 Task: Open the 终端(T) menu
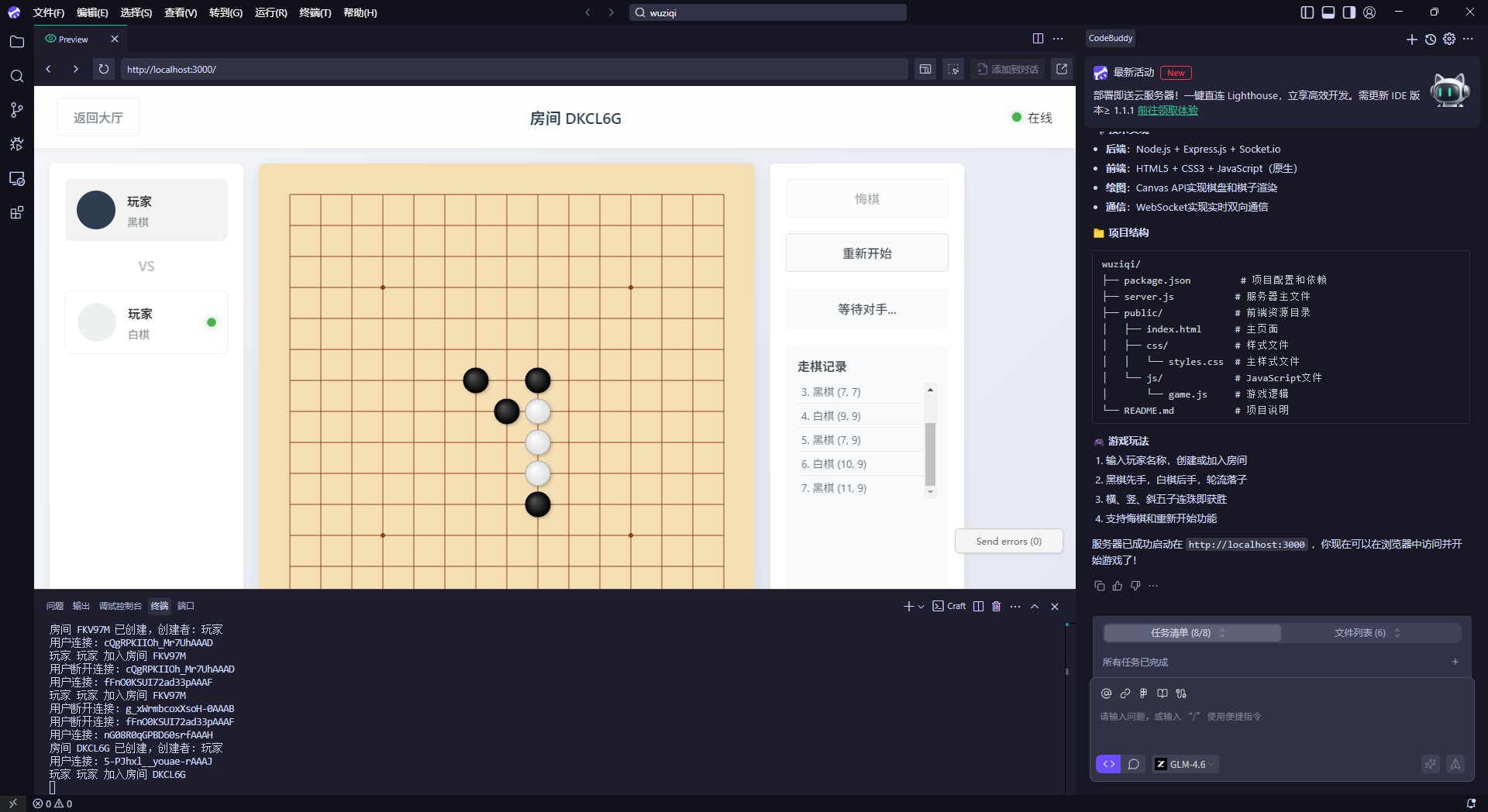pyautogui.click(x=315, y=12)
